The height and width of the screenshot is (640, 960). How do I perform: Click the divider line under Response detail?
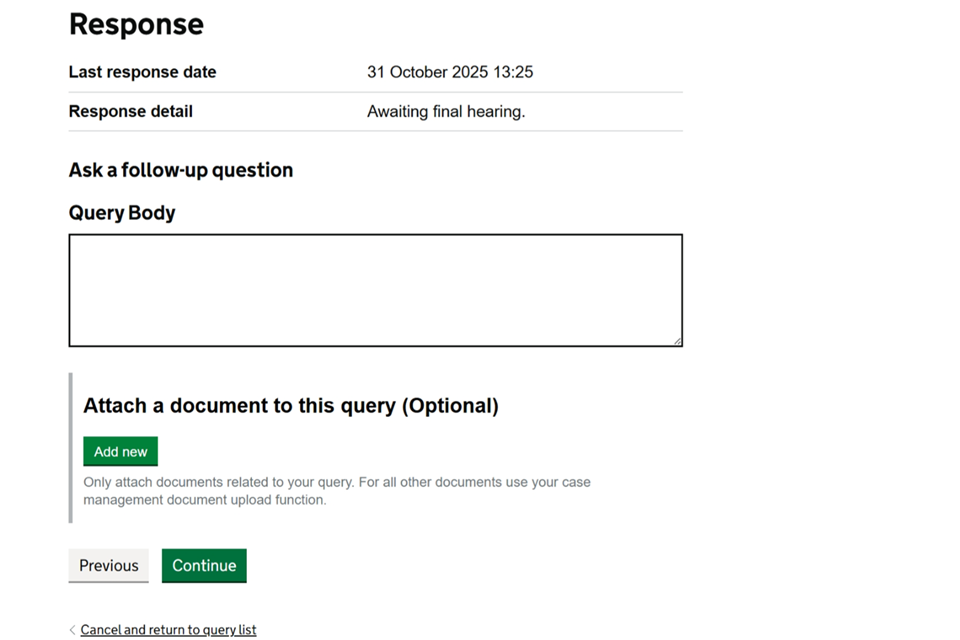[x=375, y=131]
